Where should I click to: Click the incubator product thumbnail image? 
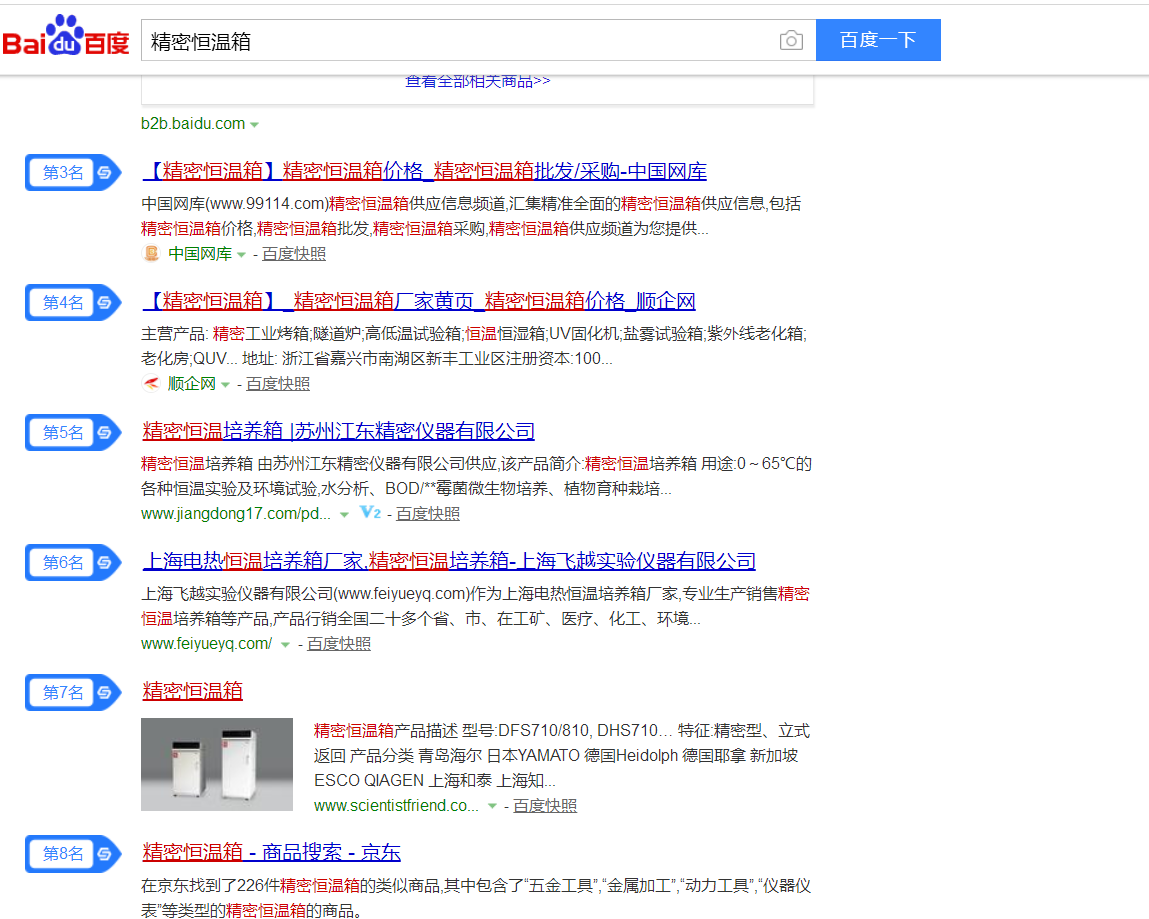[217, 764]
